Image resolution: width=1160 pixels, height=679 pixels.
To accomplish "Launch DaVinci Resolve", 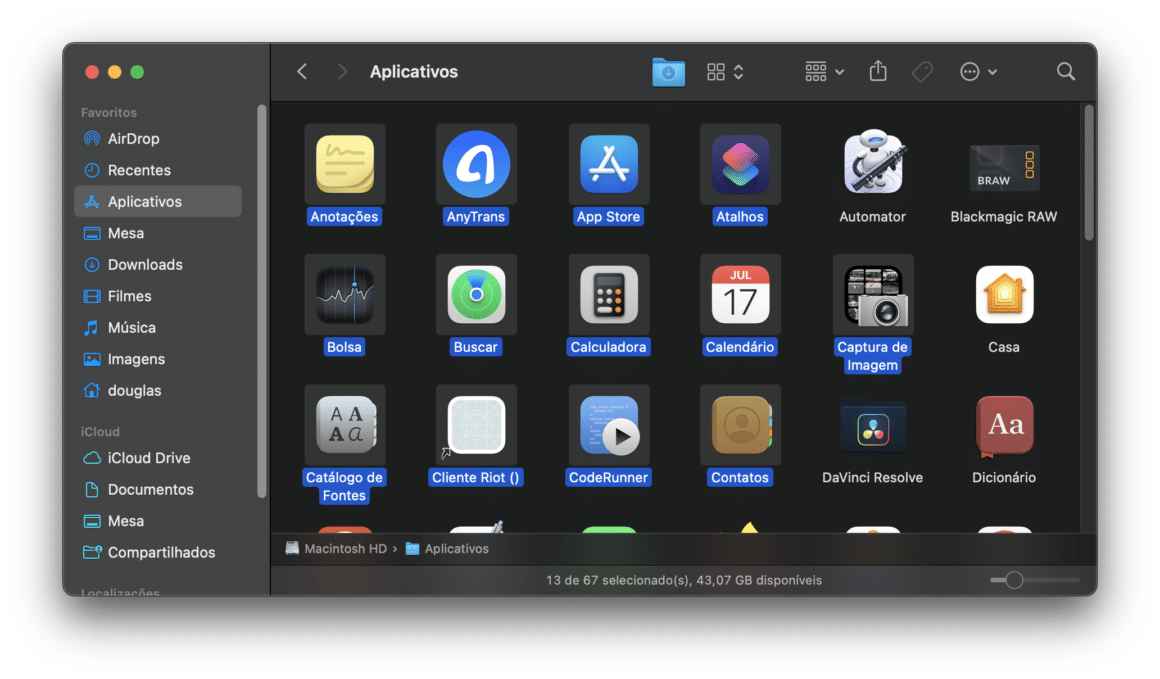I will (872, 425).
